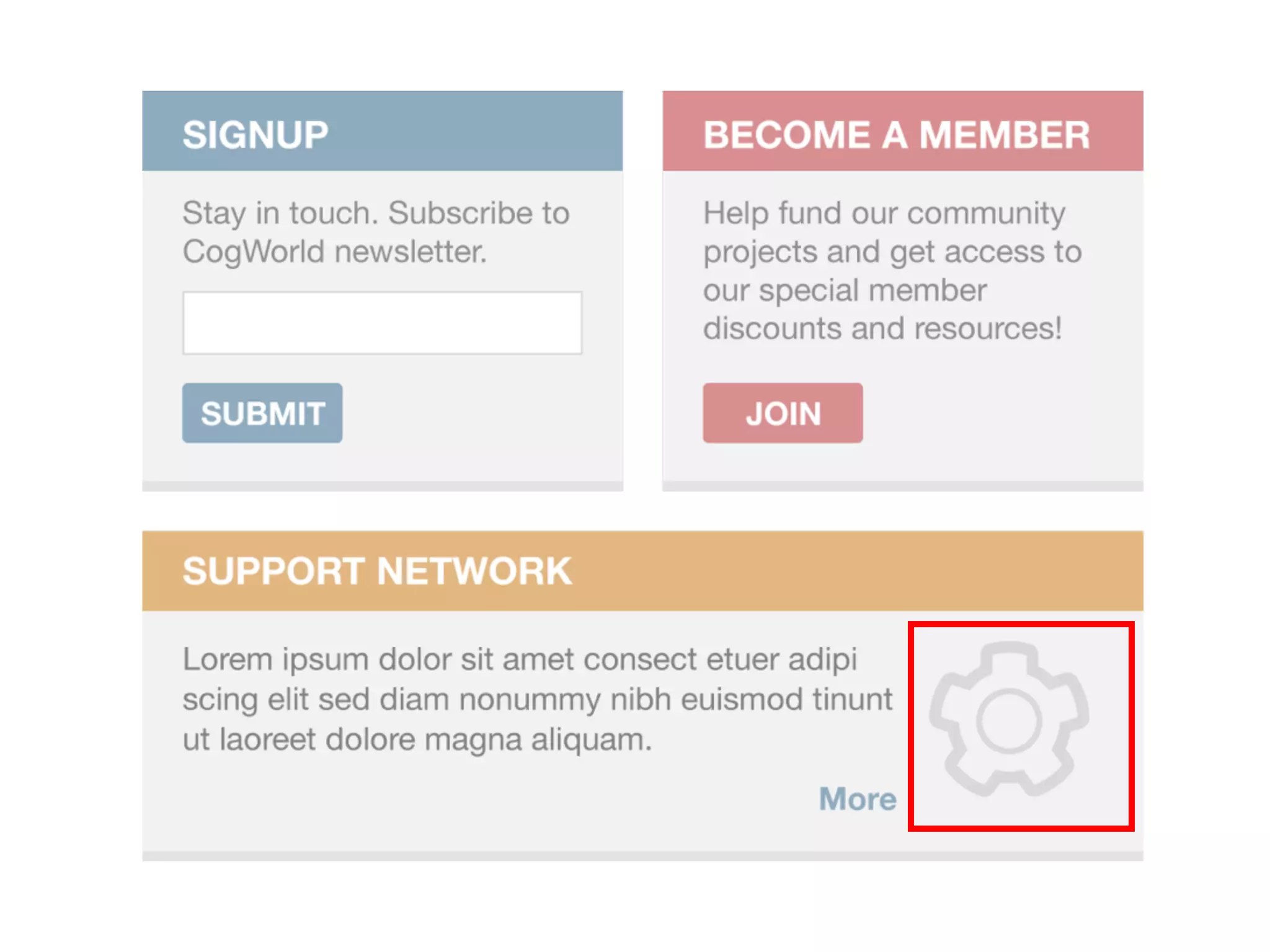Click the "CogWorld newsletter." text line
The width and height of the screenshot is (1270, 952).
335,252
